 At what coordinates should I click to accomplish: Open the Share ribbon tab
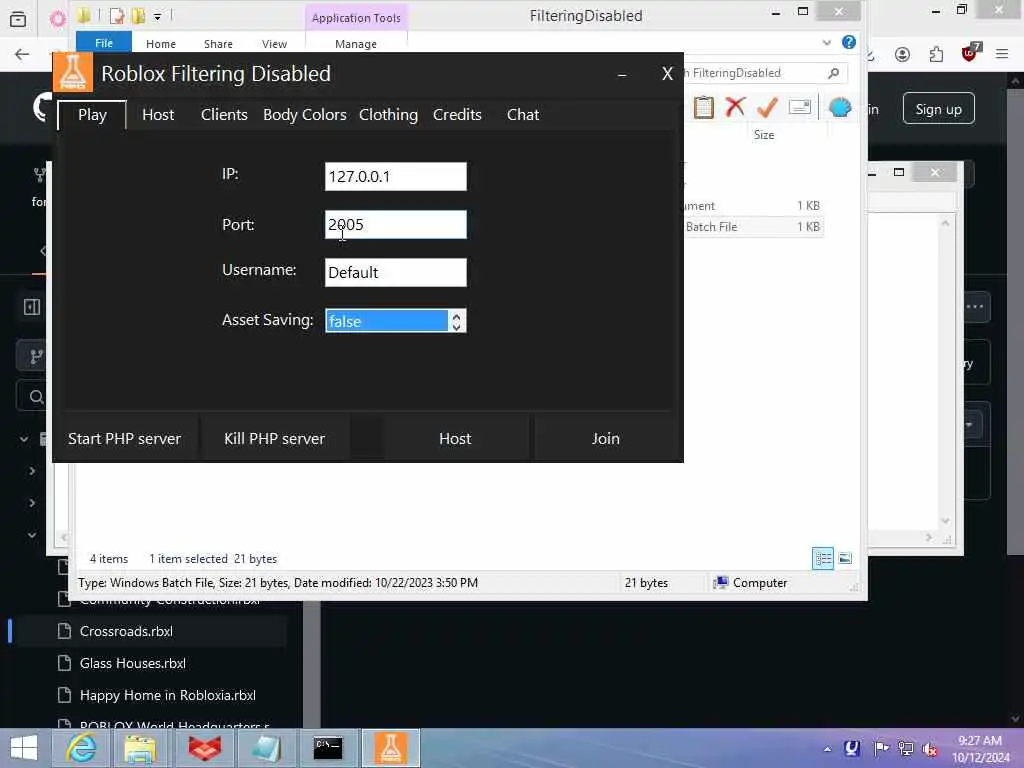(218, 44)
